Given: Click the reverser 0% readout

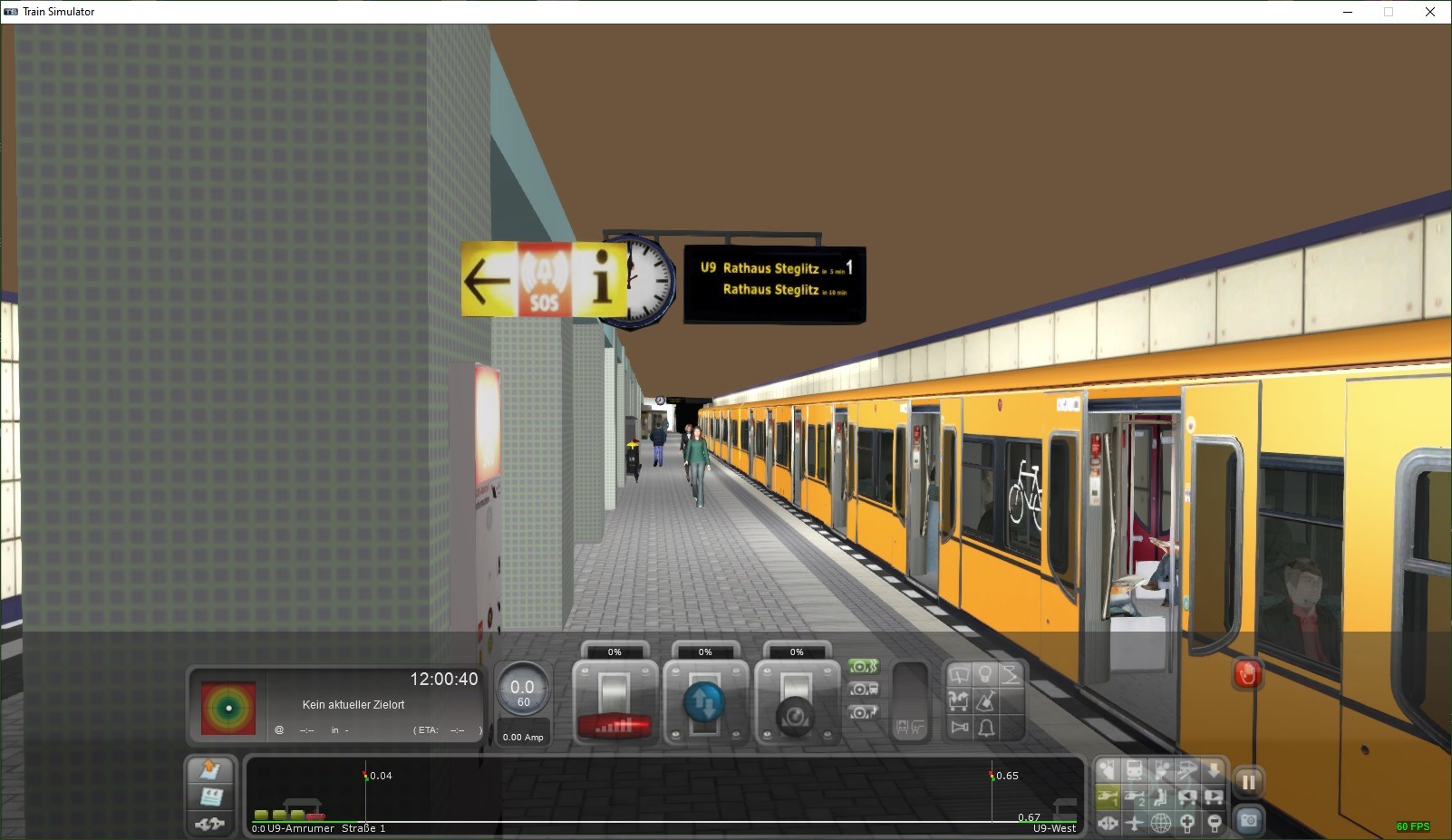Looking at the screenshot, I should pyautogui.click(x=705, y=652).
